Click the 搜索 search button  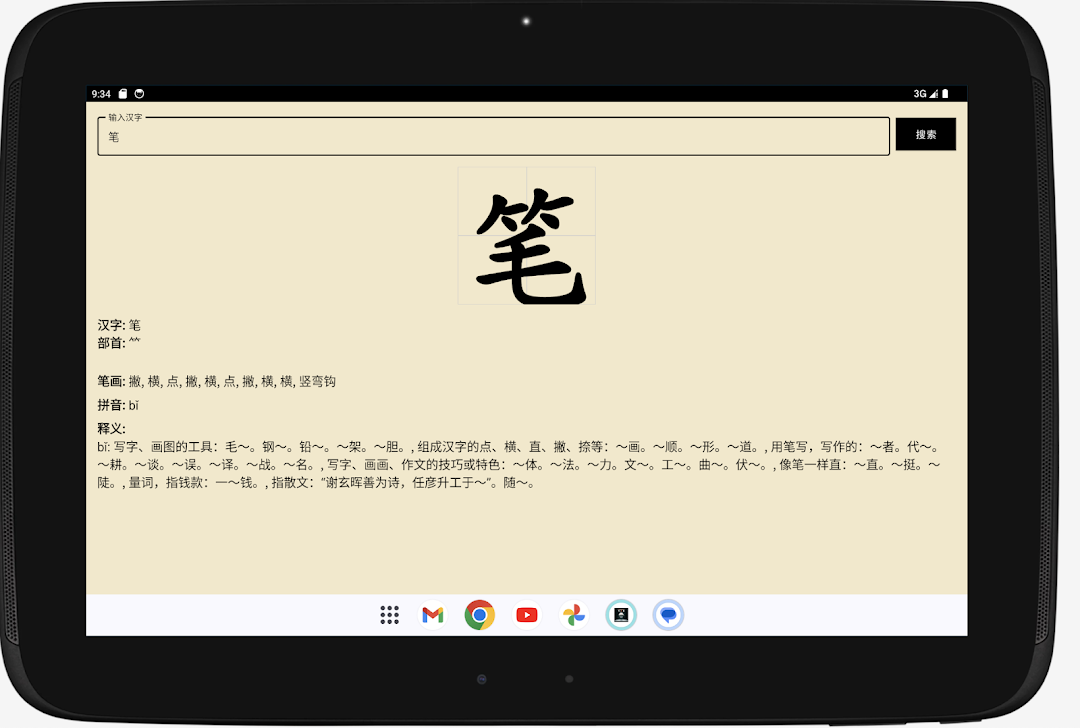pyautogui.click(x=925, y=134)
